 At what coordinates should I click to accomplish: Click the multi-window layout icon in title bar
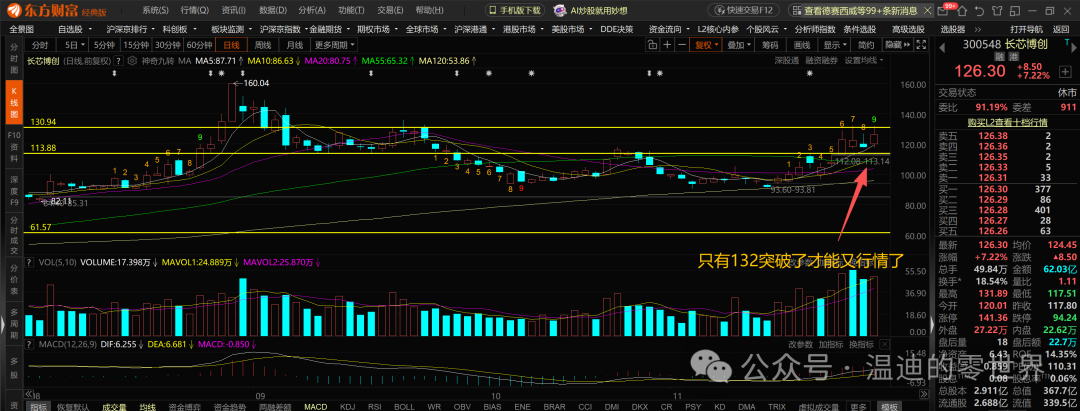pyautogui.click(x=1015, y=11)
